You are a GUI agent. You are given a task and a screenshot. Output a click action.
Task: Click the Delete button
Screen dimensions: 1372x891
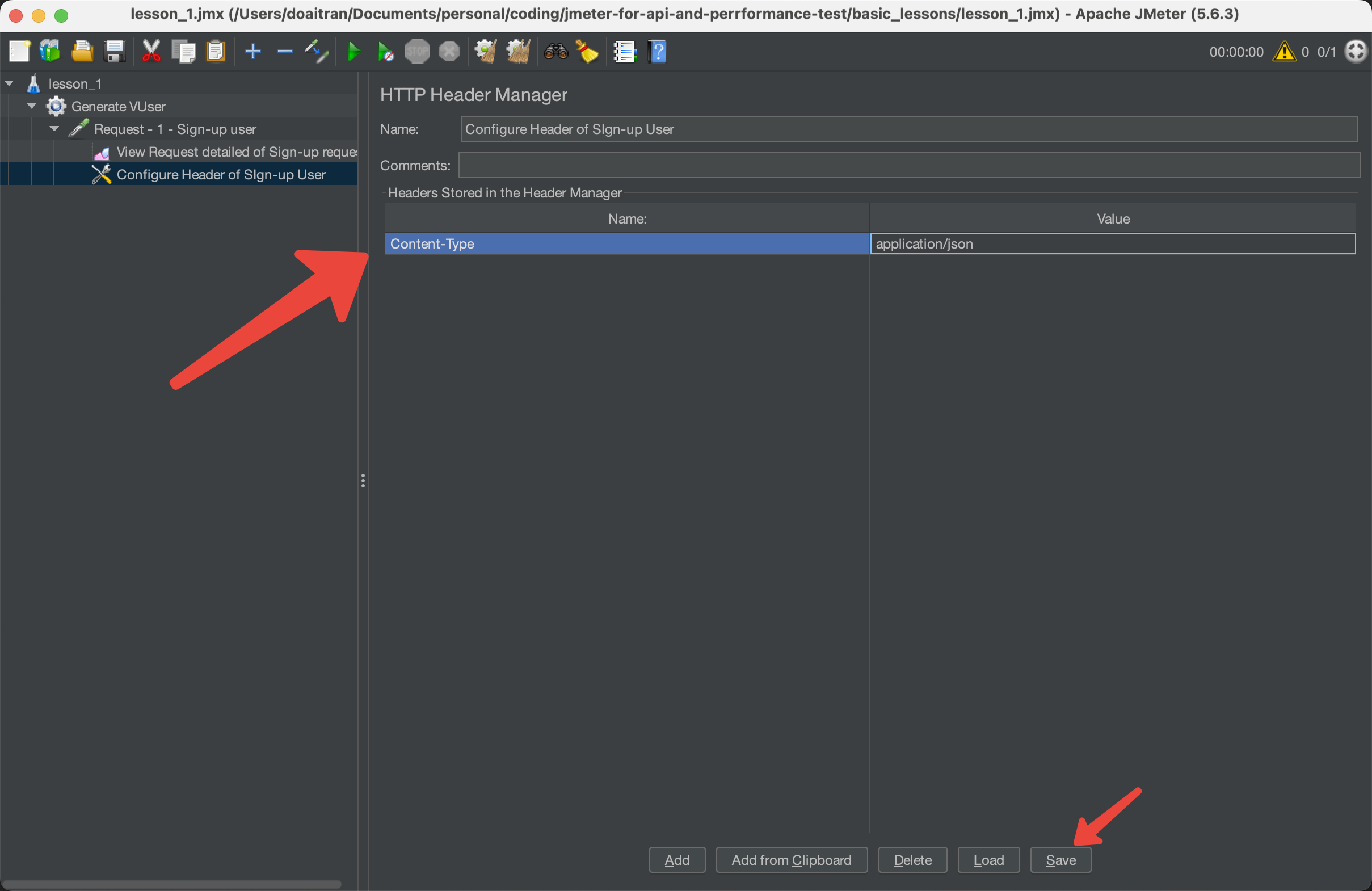(x=912, y=860)
